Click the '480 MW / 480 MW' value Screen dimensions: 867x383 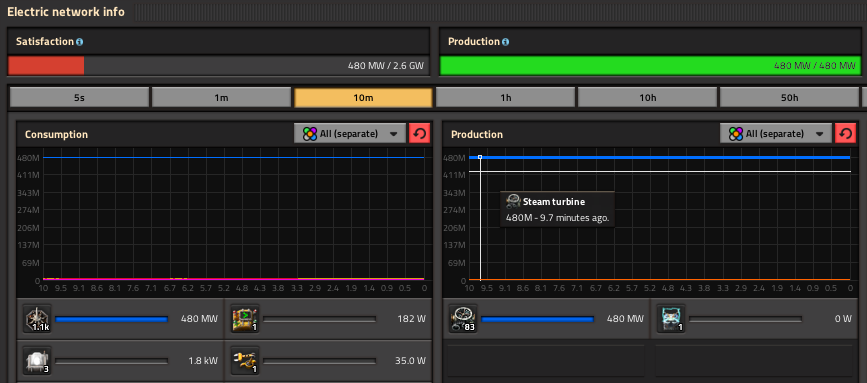(x=814, y=66)
